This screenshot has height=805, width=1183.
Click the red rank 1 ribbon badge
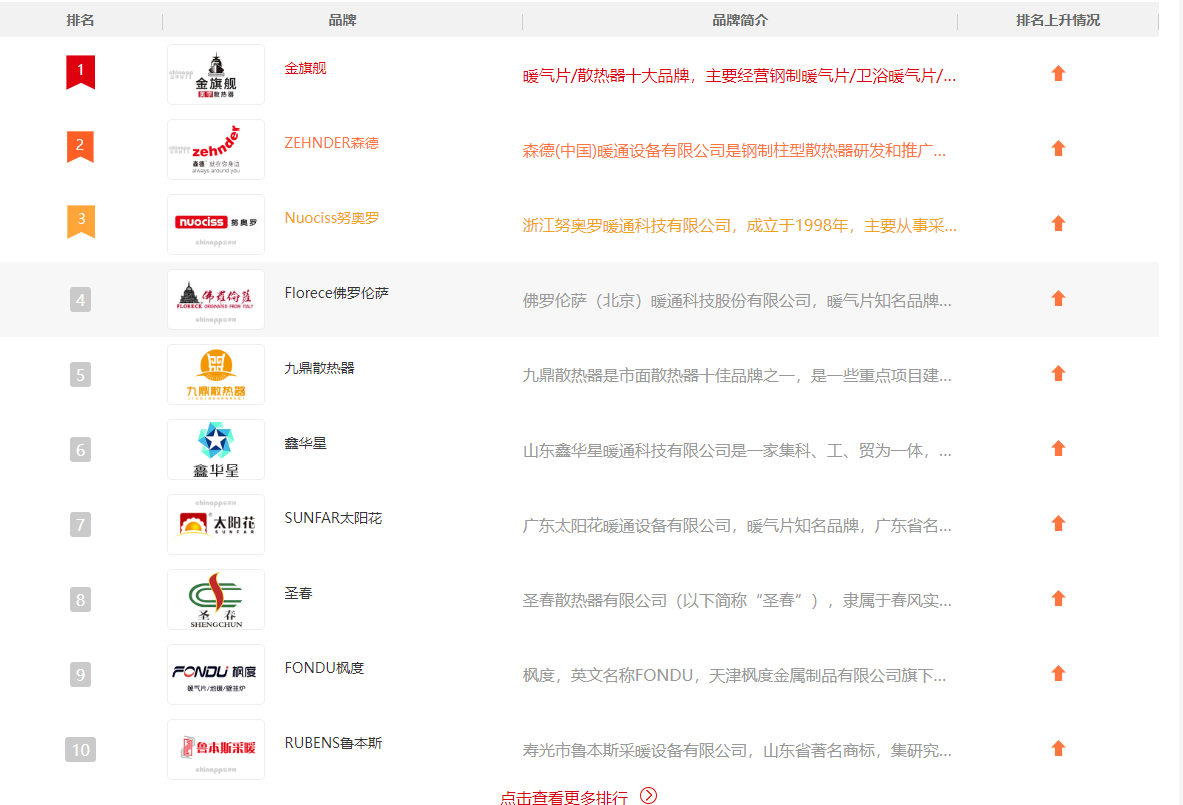(80, 72)
